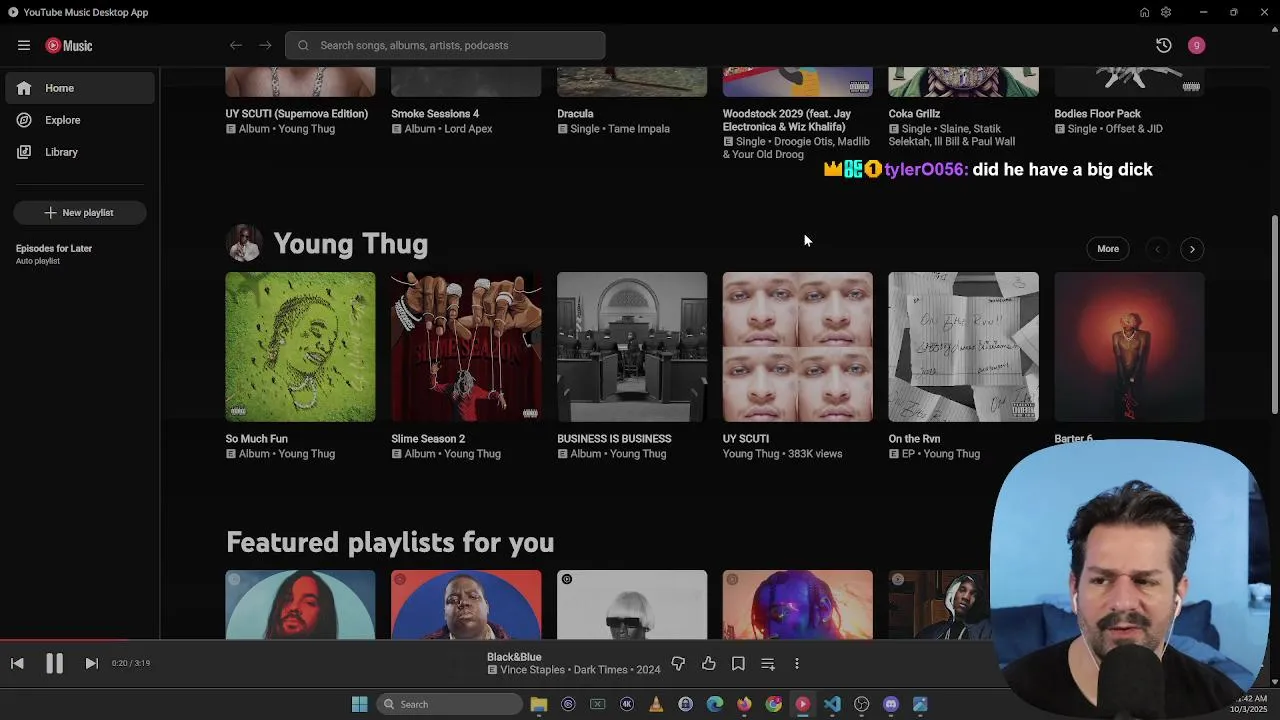Open the account profile avatar

click(x=1196, y=45)
